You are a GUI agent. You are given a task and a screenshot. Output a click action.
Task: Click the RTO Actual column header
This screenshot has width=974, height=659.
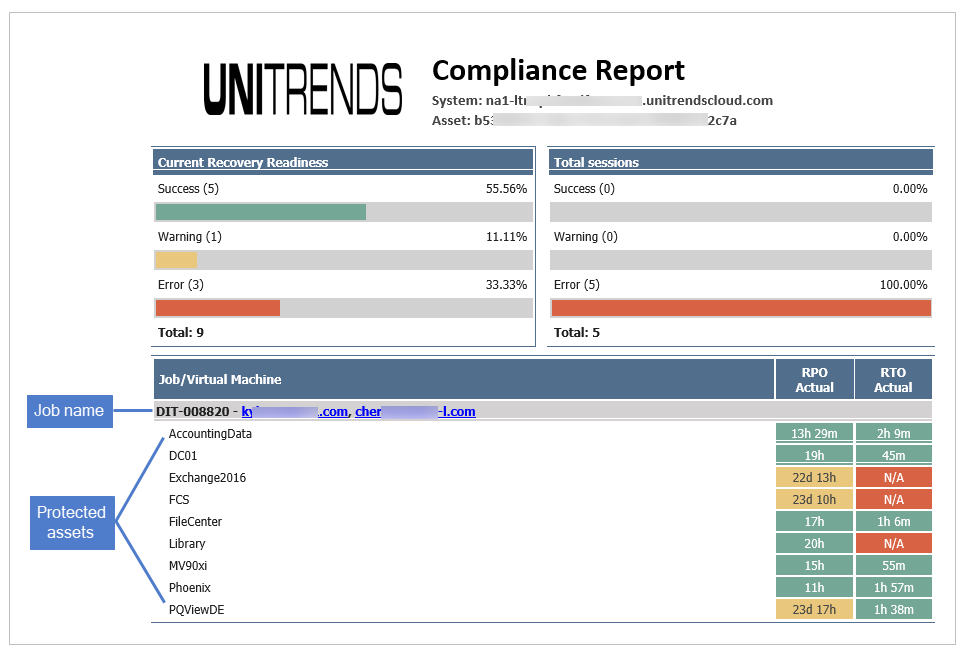click(x=893, y=379)
